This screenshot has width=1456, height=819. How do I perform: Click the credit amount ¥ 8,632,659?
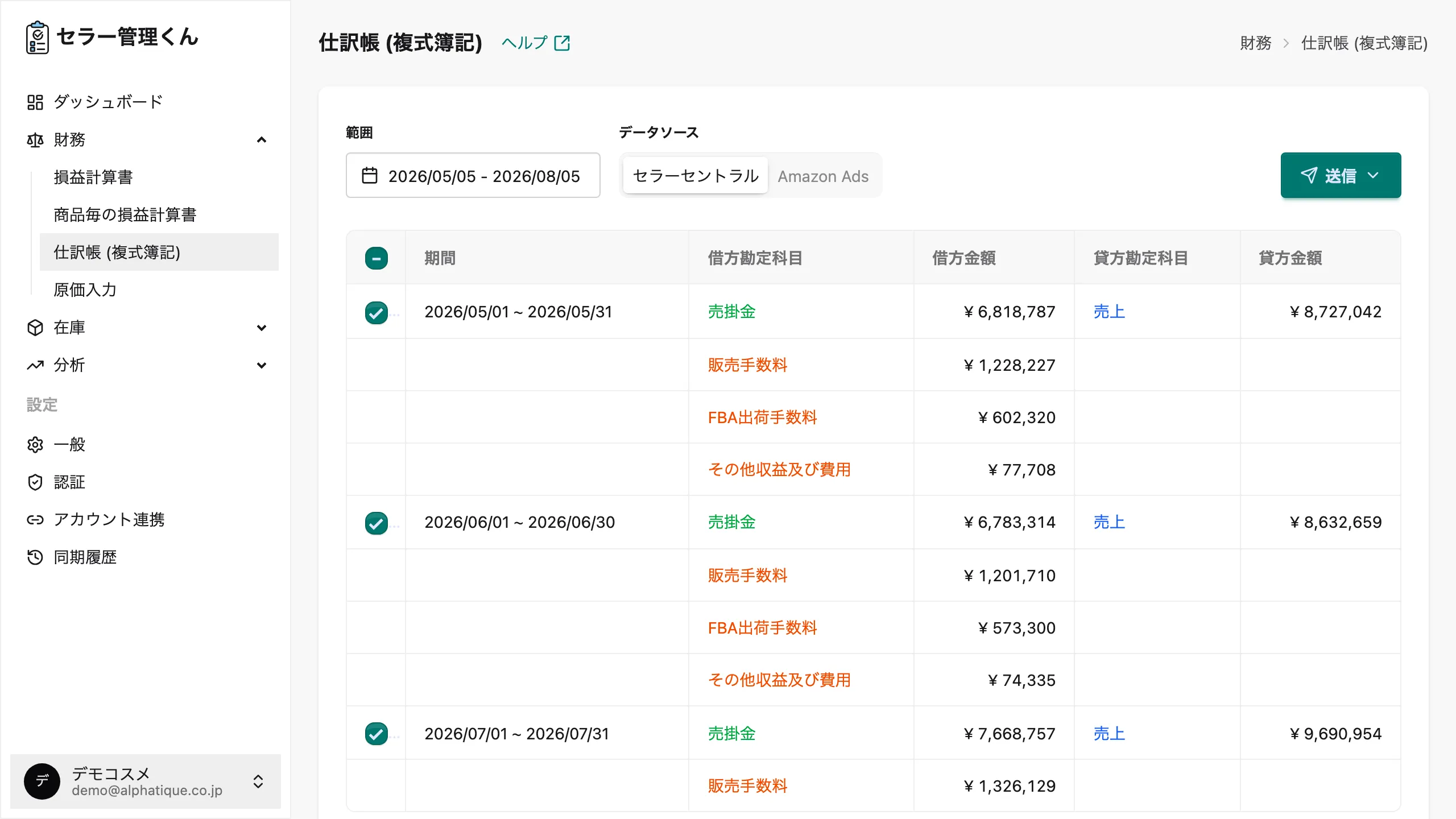pyautogui.click(x=1335, y=522)
